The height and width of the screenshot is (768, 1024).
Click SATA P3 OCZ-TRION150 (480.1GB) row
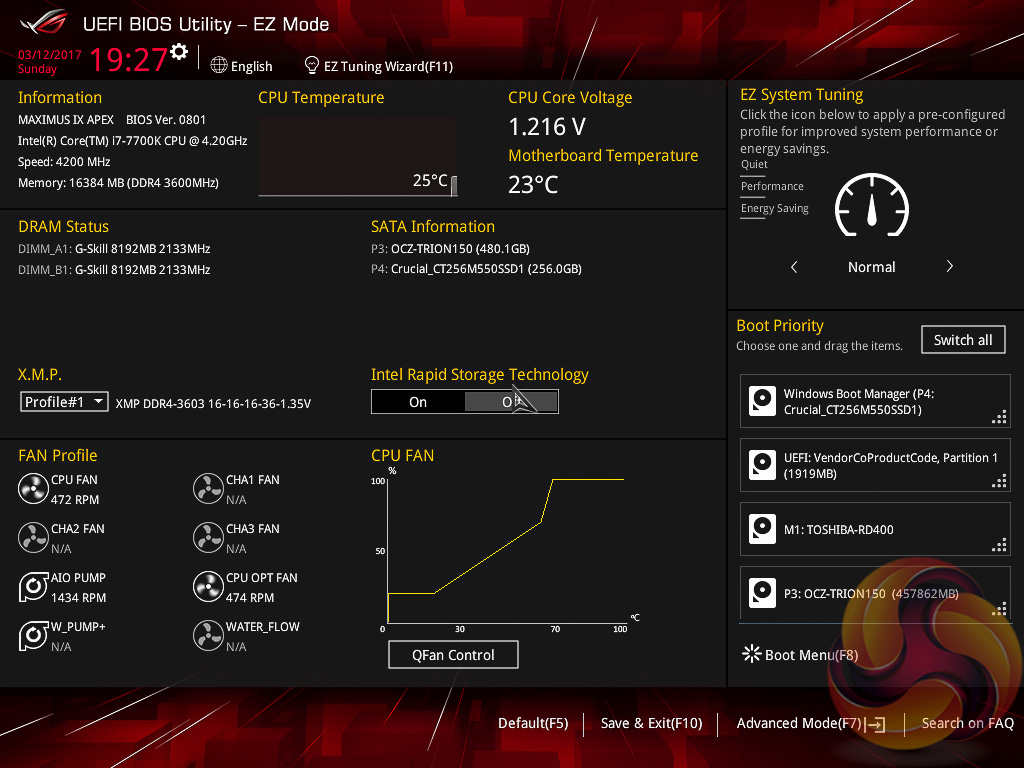451,249
